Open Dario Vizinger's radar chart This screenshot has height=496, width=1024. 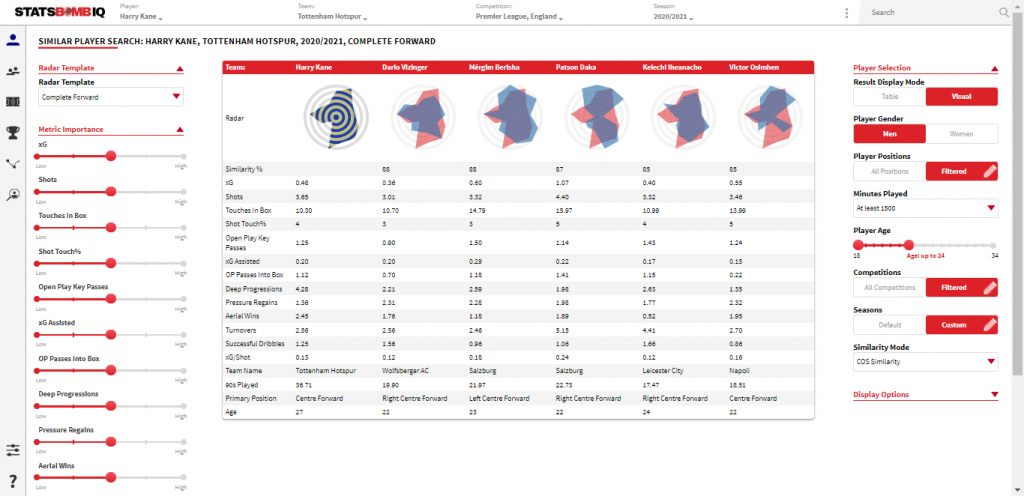pos(423,117)
